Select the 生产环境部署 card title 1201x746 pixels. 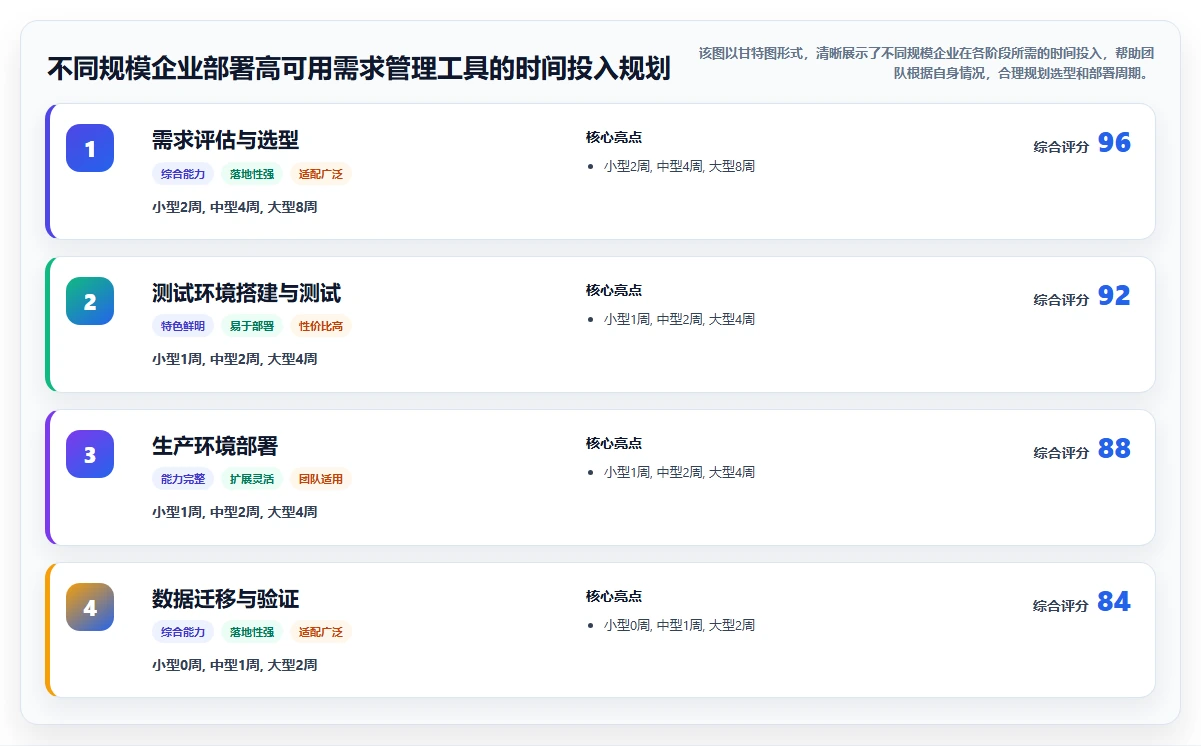215,446
